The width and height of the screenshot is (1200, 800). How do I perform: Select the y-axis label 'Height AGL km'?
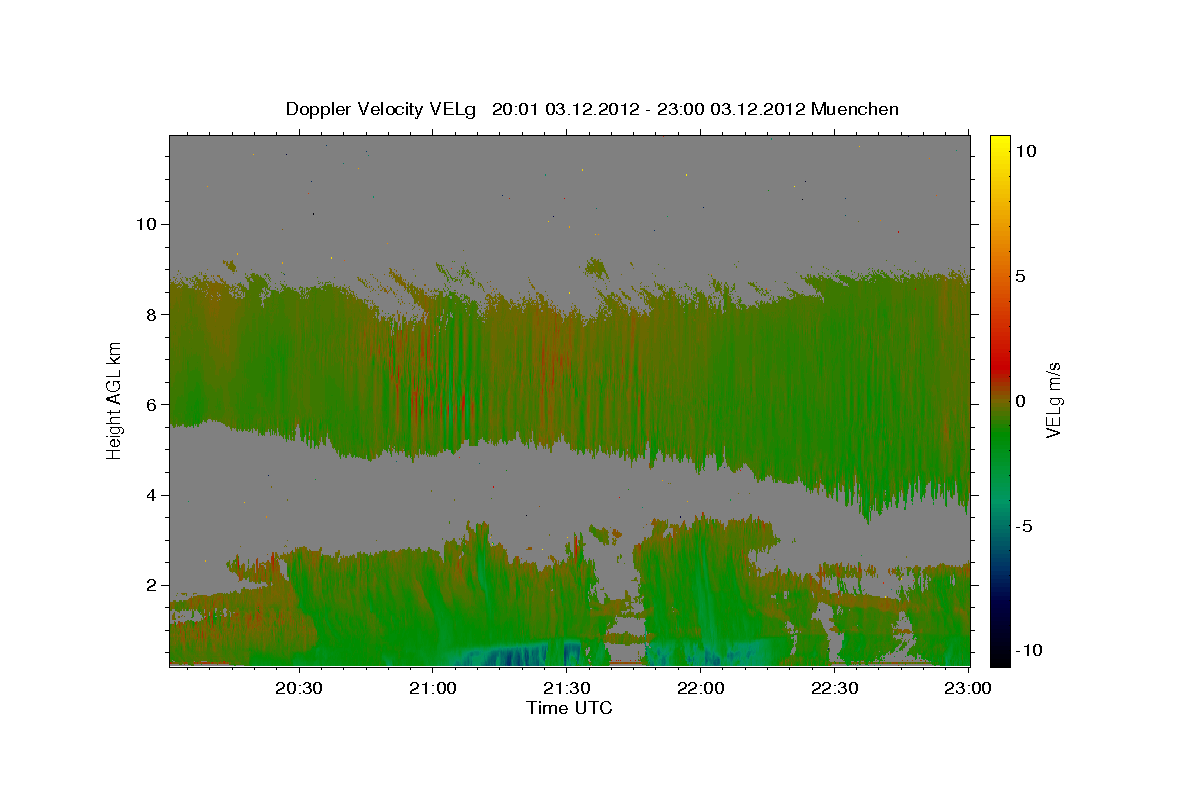[115, 400]
